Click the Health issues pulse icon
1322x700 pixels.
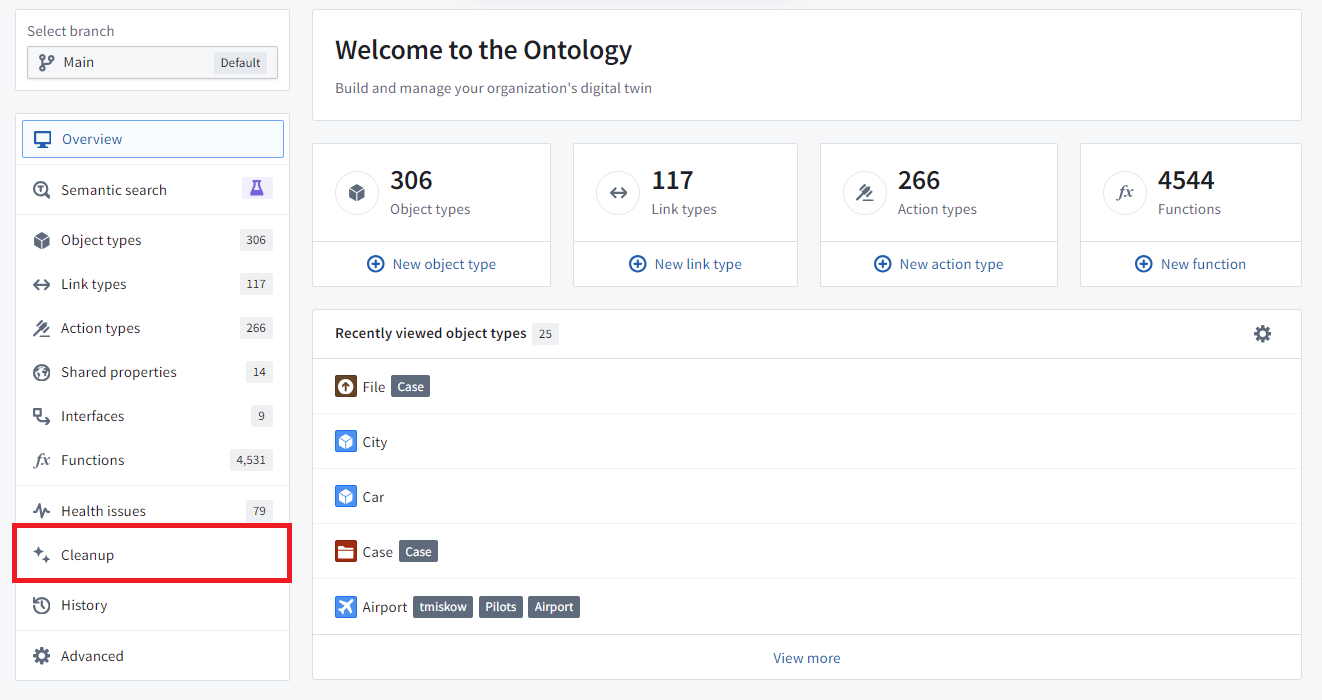41,511
